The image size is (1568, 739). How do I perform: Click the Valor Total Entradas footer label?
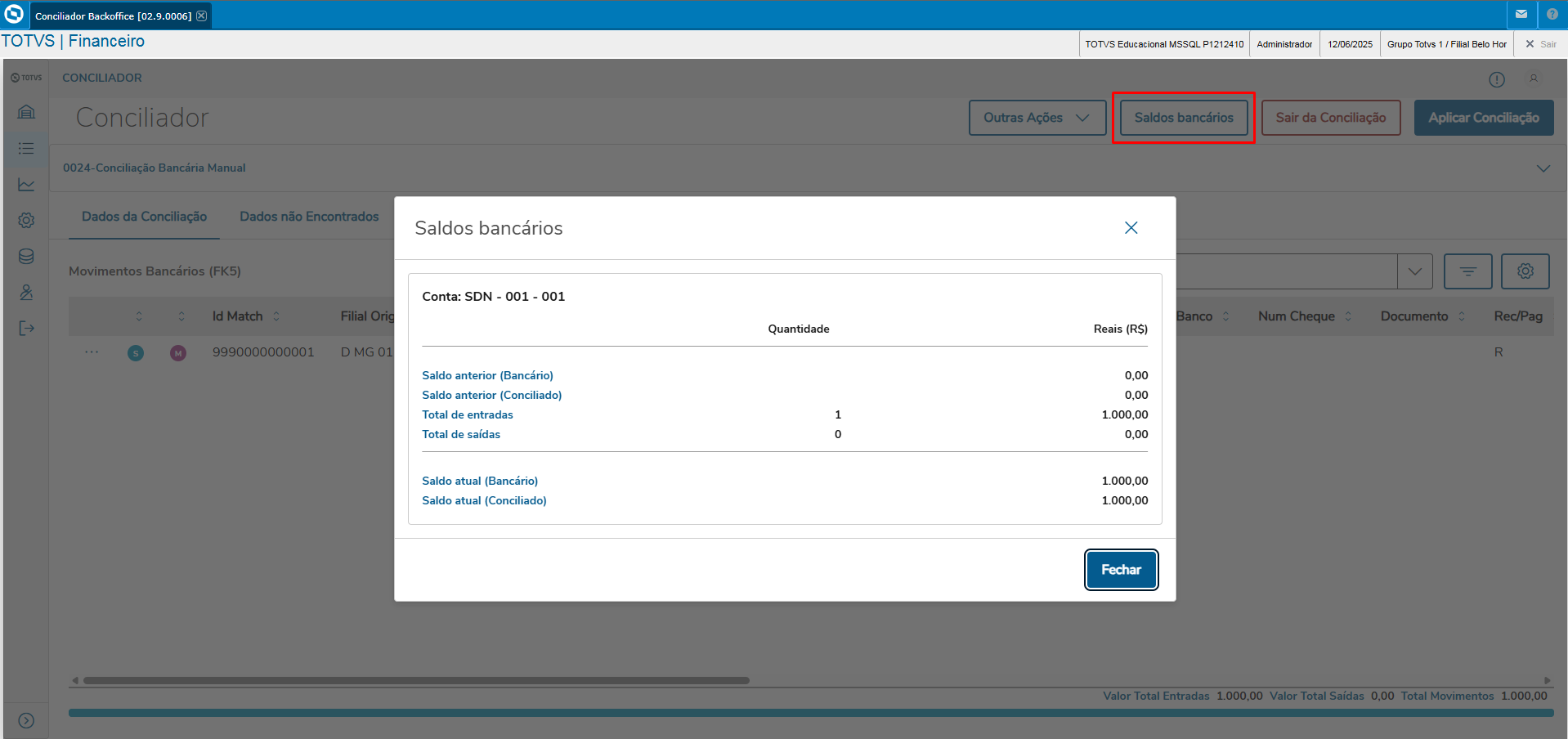(1156, 696)
